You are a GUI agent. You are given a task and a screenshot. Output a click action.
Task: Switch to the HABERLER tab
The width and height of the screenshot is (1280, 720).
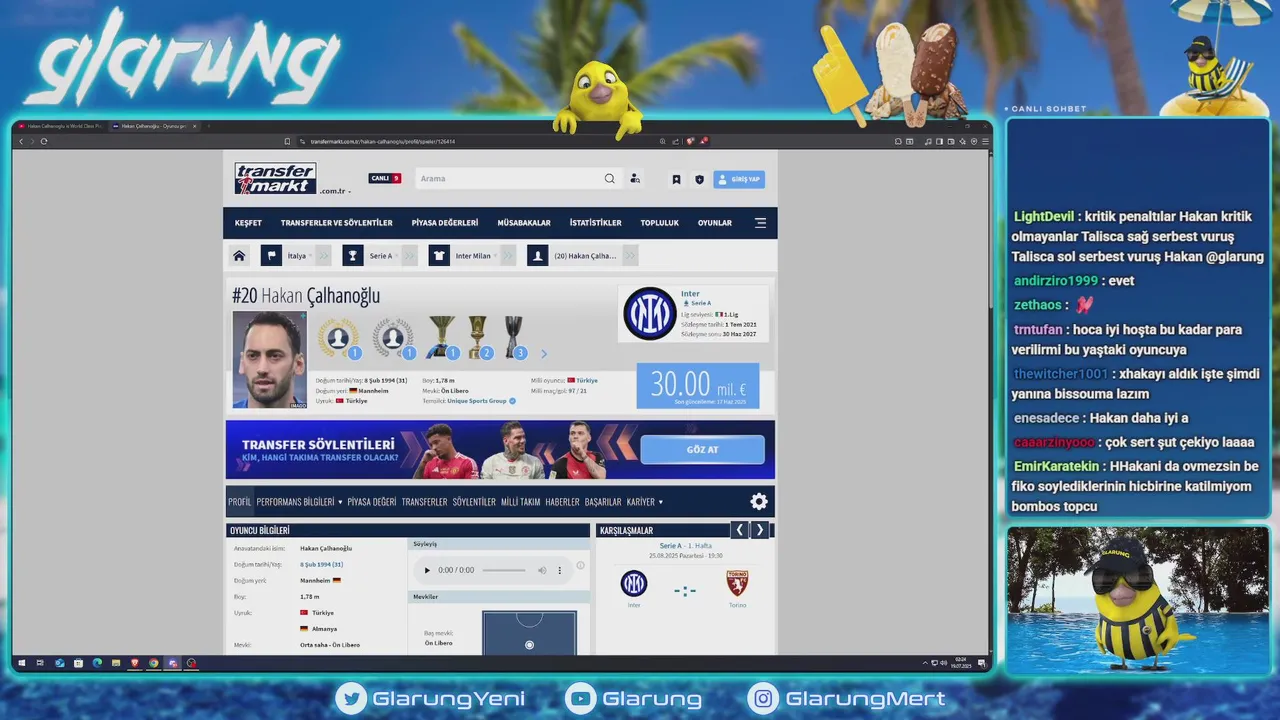tap(562, 502)
